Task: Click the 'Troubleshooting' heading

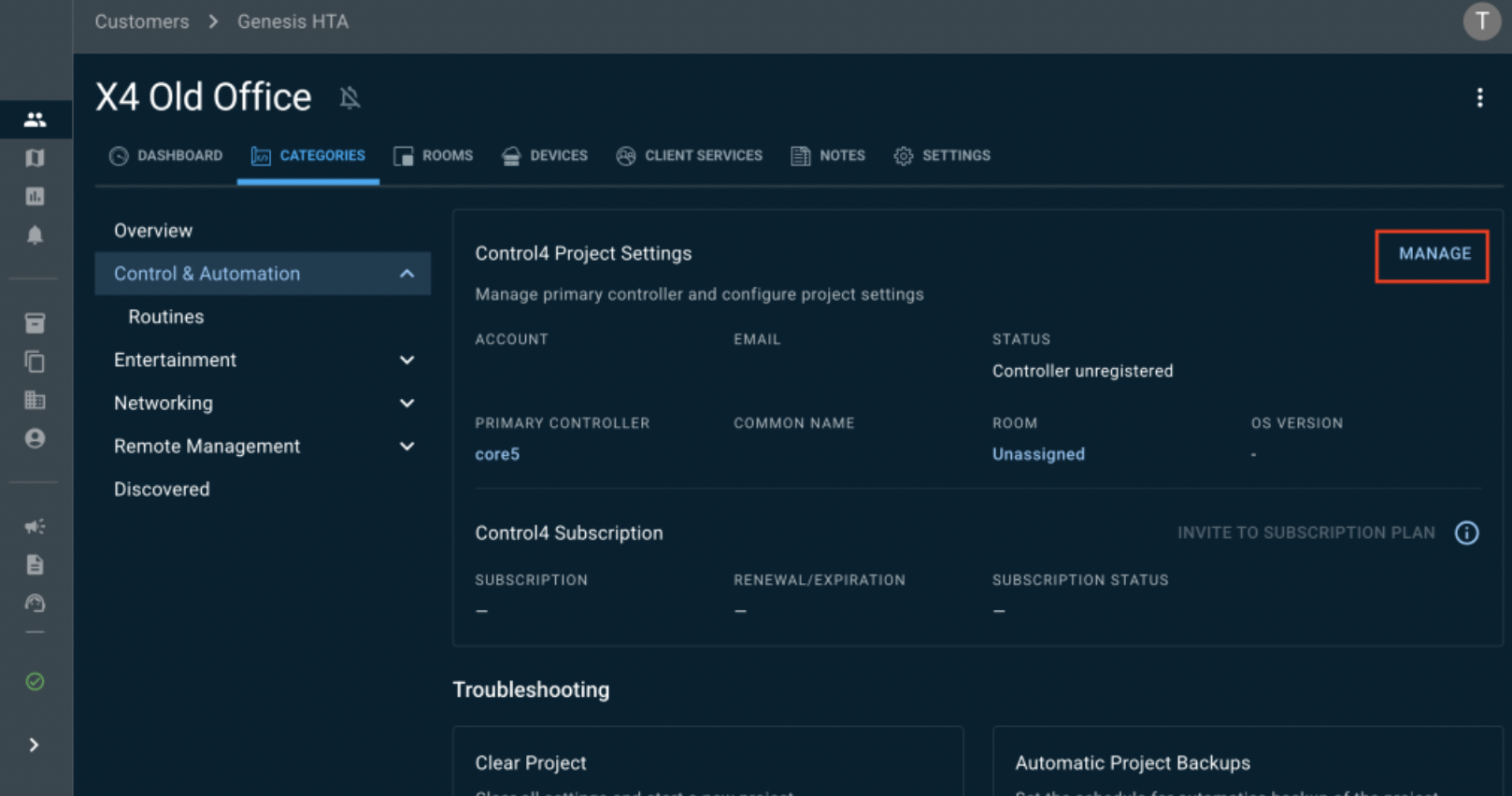Action: [531, 689]
